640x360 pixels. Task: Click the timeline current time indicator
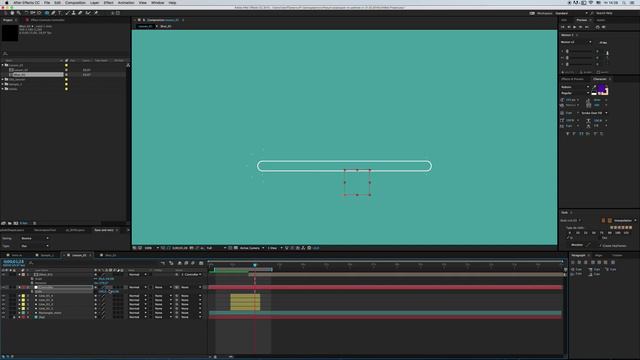click(x=255, y=265)
